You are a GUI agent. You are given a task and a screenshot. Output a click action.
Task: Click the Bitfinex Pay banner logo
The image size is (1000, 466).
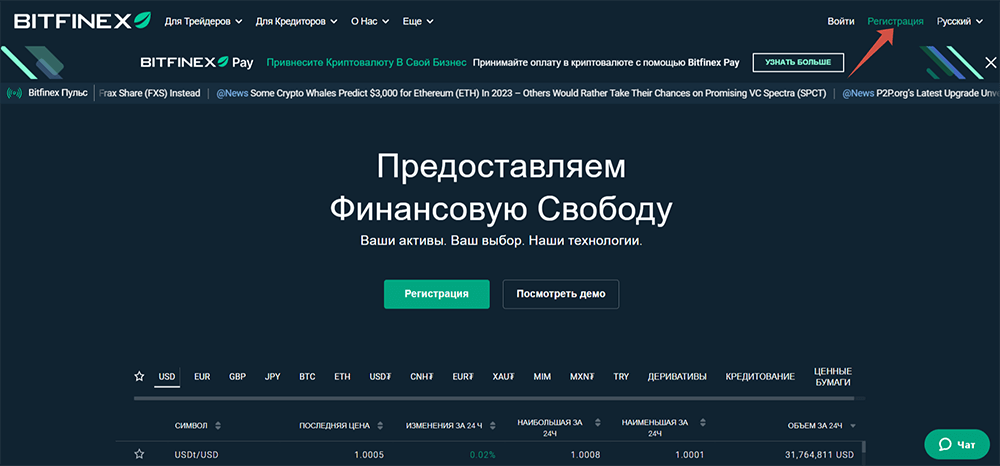[196, 62]
